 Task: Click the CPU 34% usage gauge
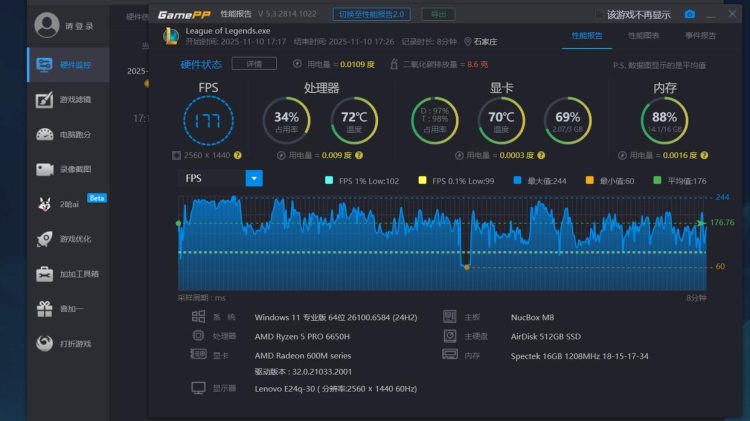pos(287,121)
